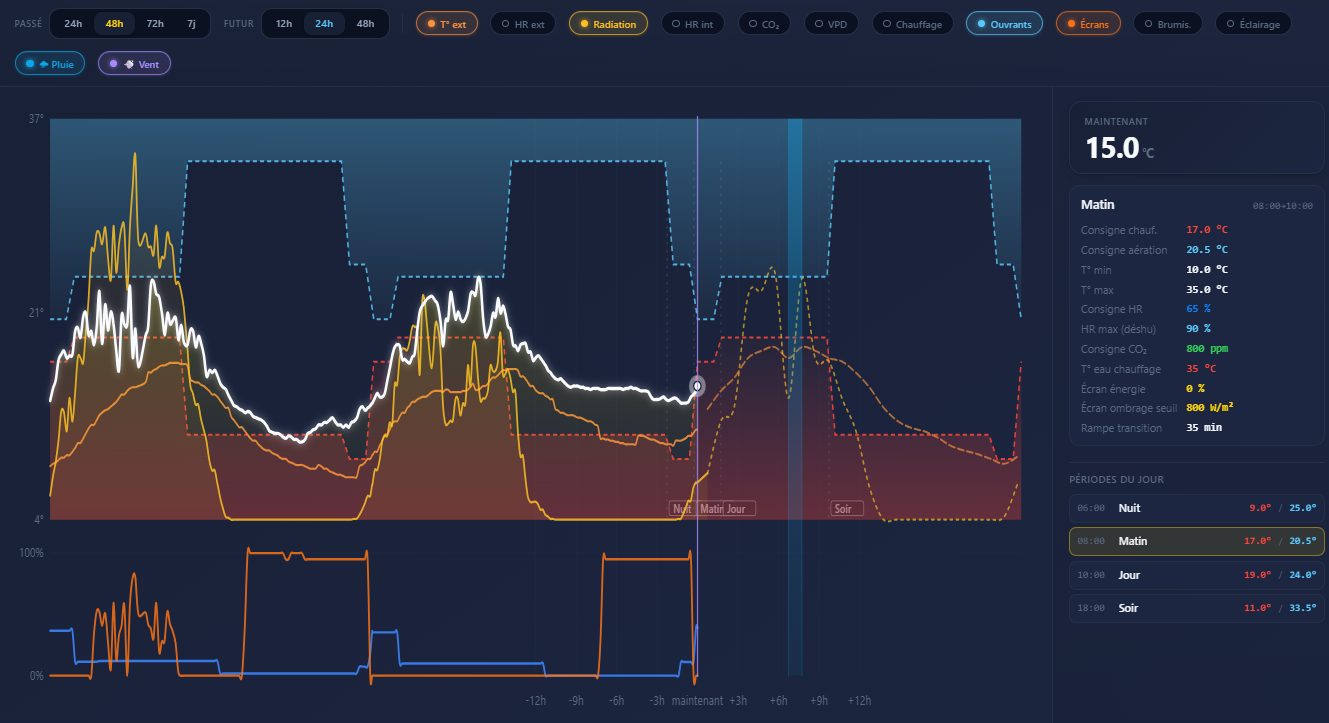Toggle the CO₂ series
The image size is (1329, 723).
765,24
